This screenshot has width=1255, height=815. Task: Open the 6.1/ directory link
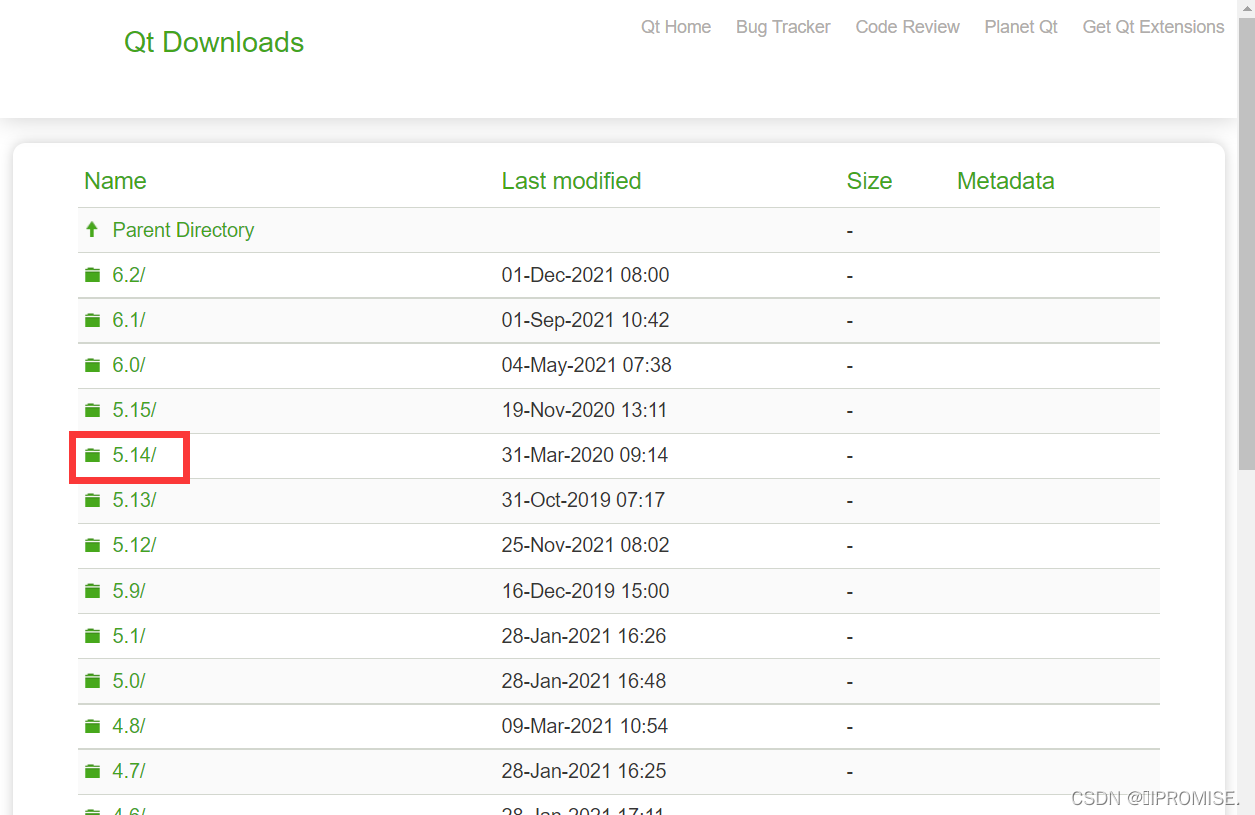click(129, 320)
